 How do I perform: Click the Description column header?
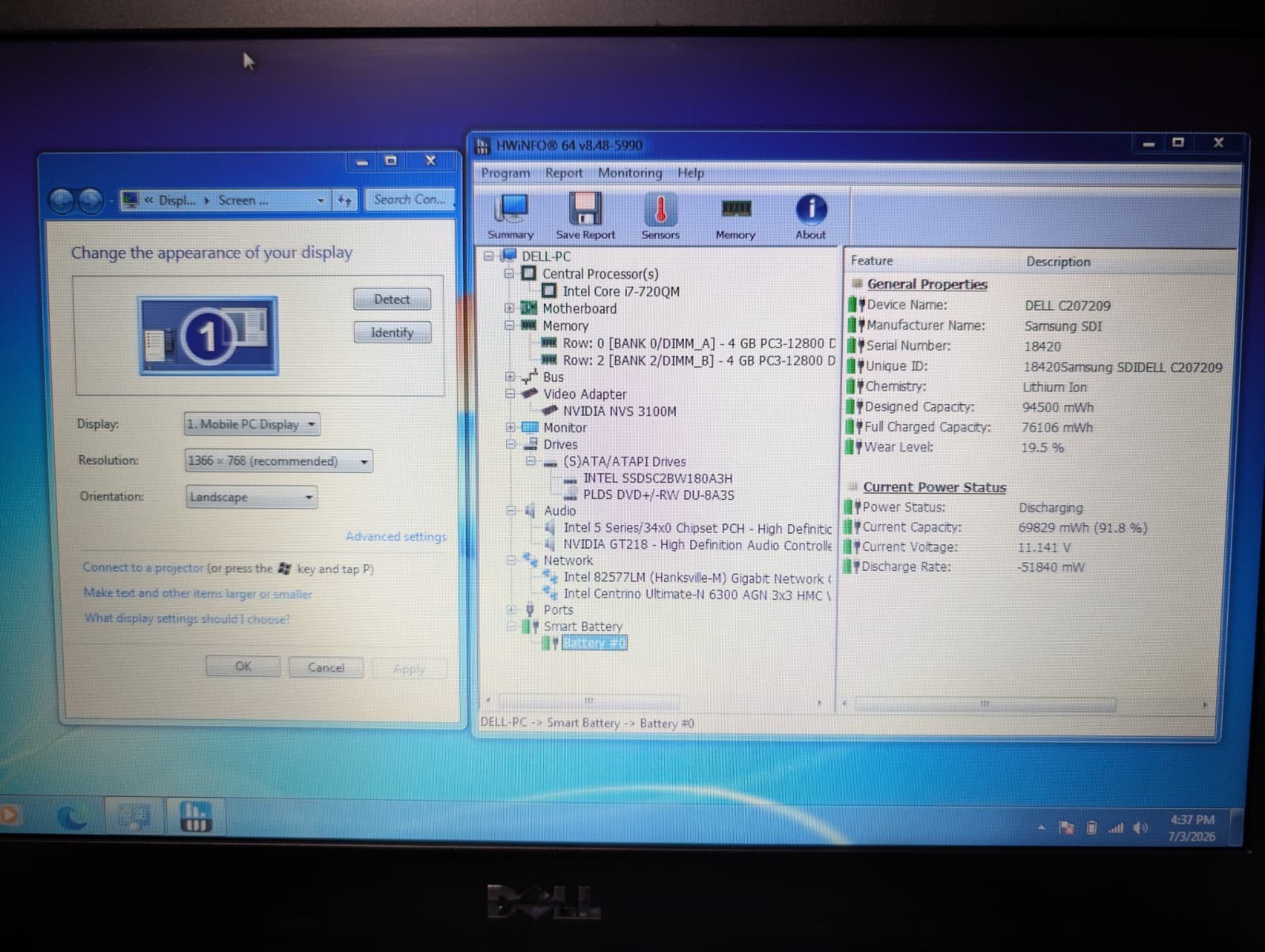coord(1058,261)
